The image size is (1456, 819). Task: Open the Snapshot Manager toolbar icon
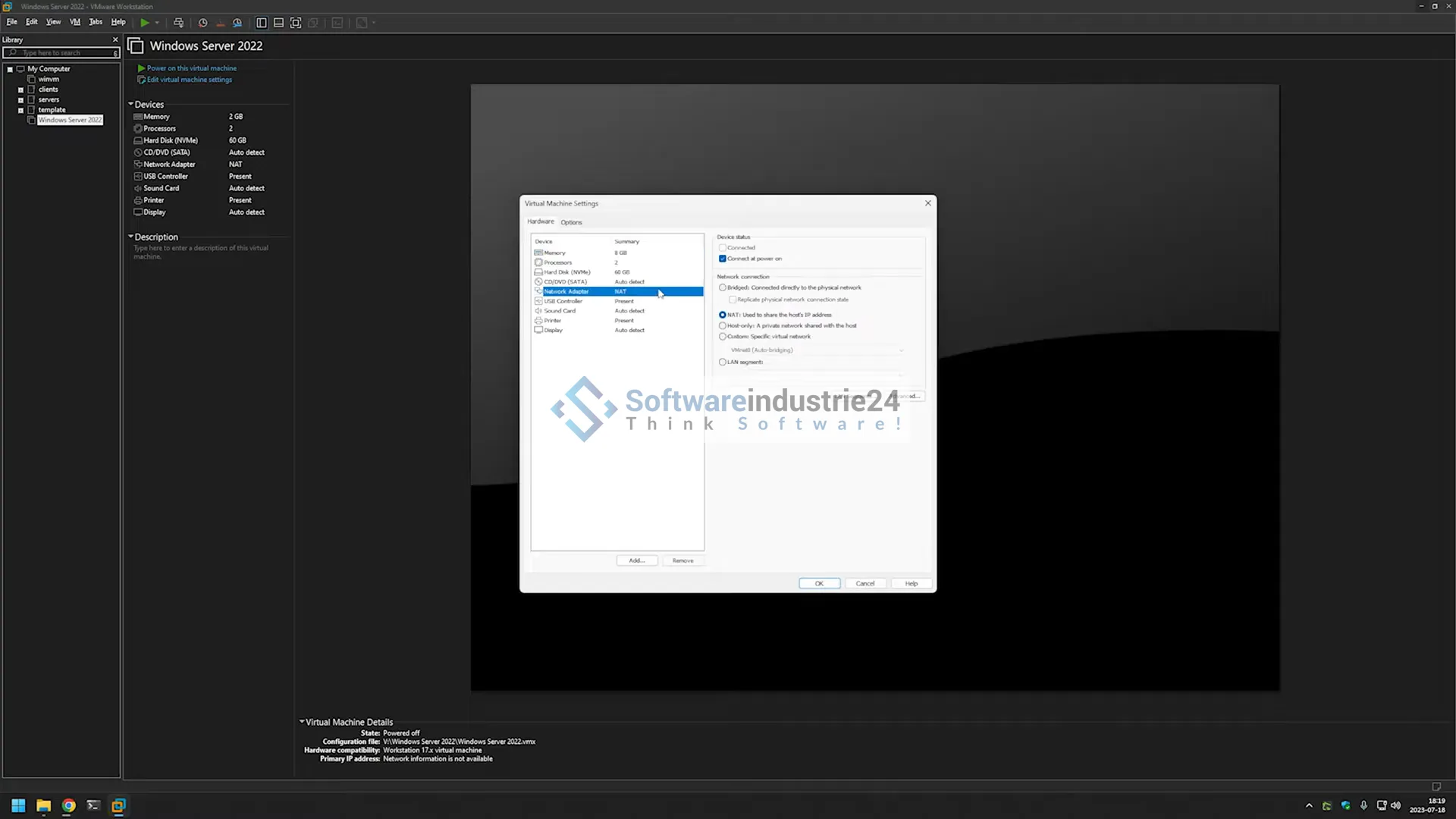pos(237,23)
